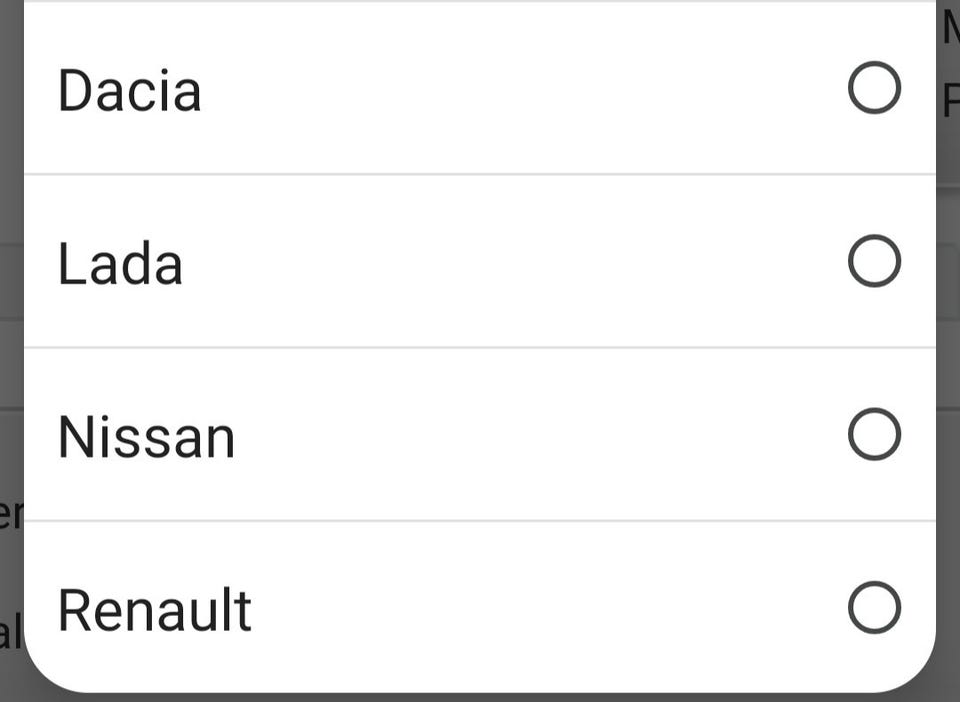Select the Renault radio button
Screen dimensions: 960x702
(x=874, y=607)
